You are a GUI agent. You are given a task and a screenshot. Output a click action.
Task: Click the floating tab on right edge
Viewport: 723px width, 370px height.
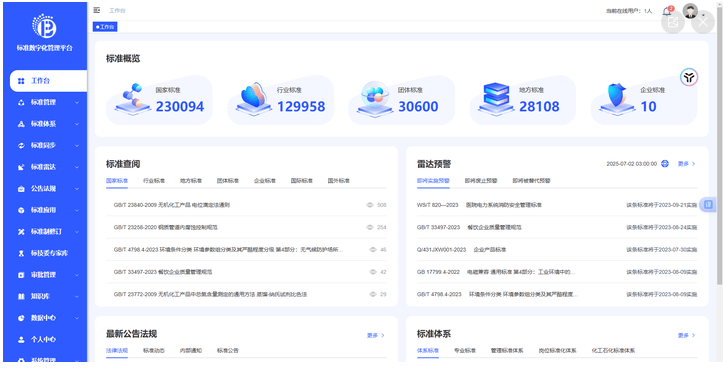[x=708, y=204]
